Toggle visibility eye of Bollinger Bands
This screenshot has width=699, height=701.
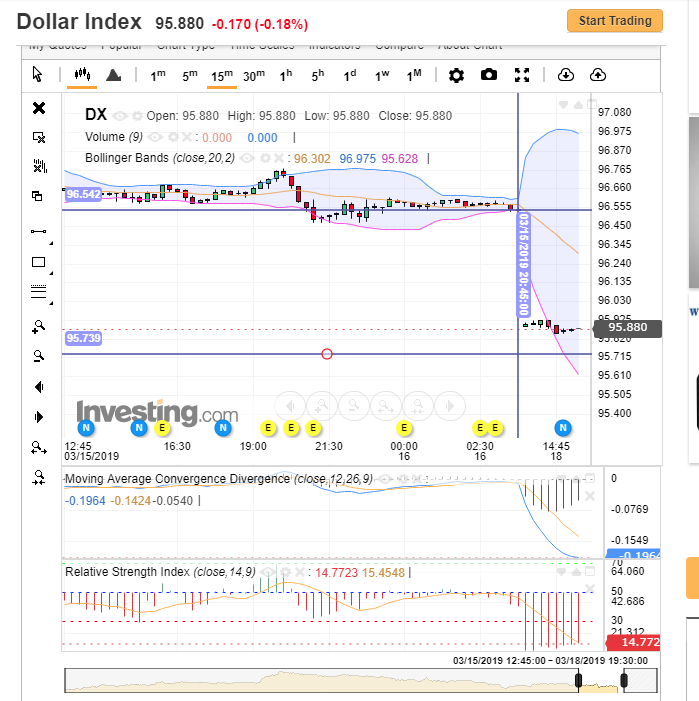pos(247,158)
